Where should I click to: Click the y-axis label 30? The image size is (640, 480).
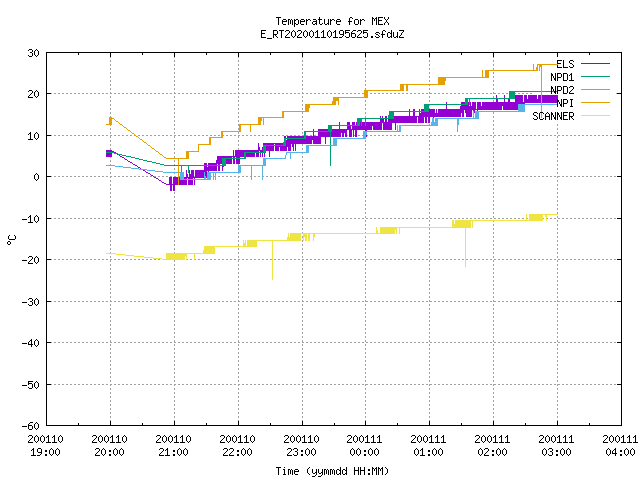click(x=33, y=53)
